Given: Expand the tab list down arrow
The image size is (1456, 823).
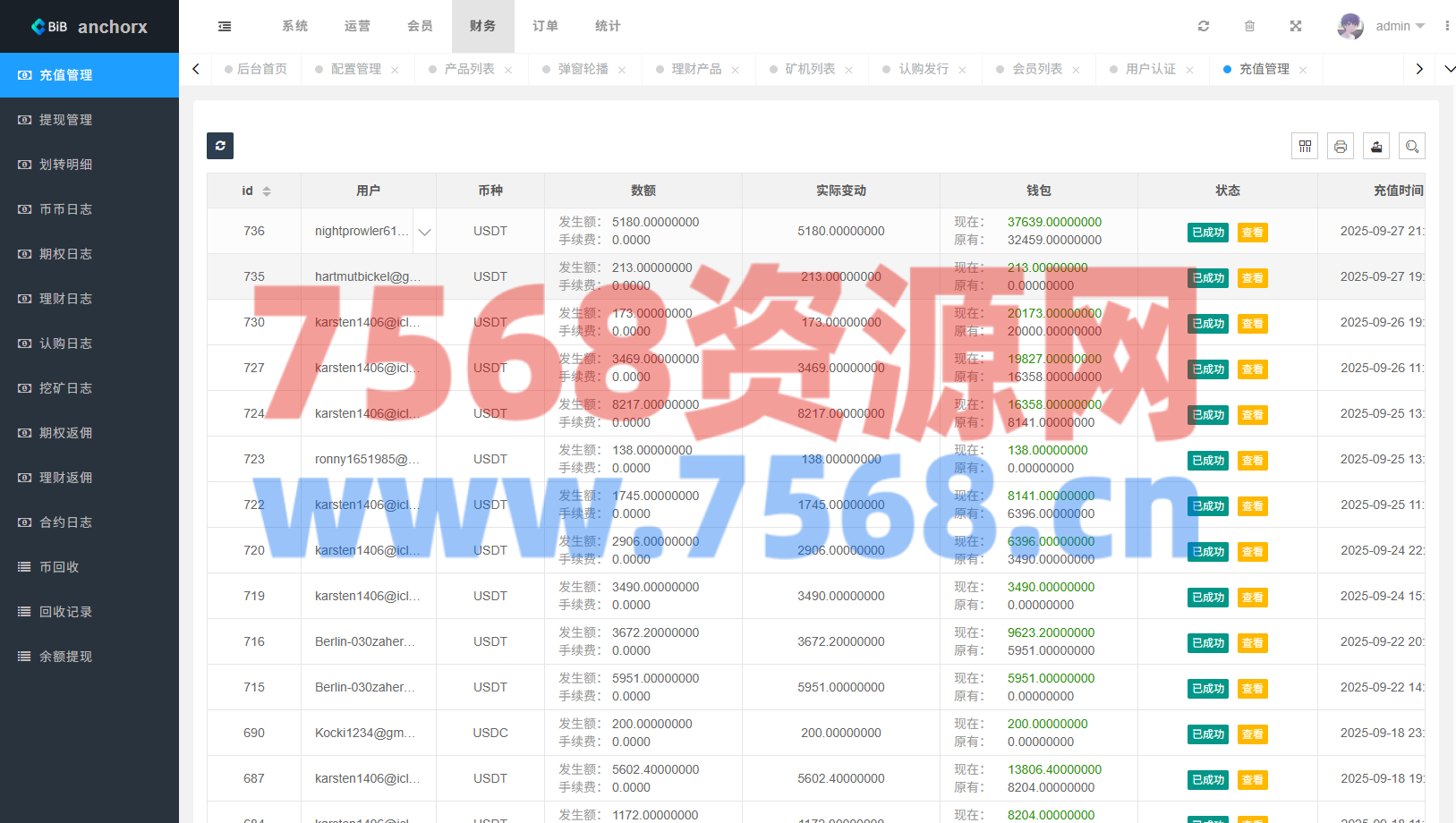Looking at the screenshot, I should coord(1449,69).
